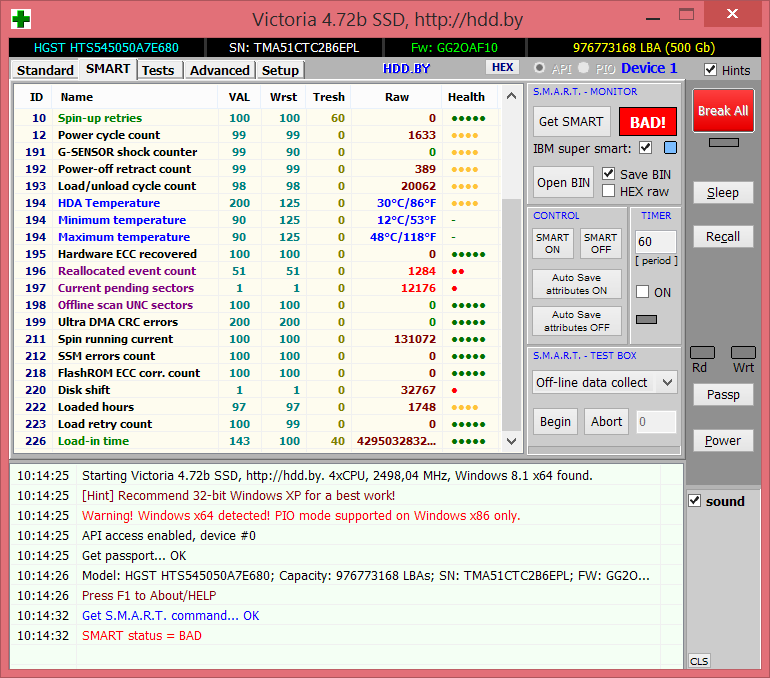Toggle the Hints checkbox
This screenshot has width=770, height=678.
[x=711, y=70]
